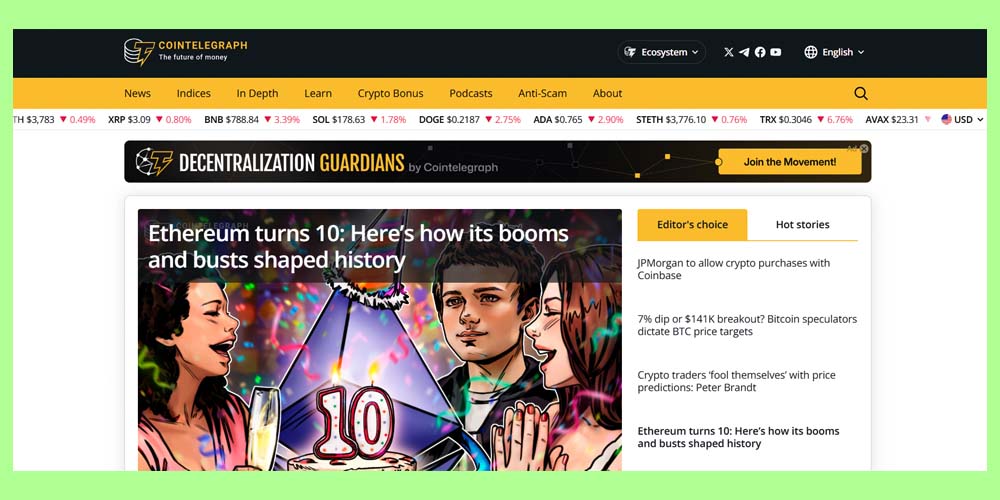Open the Peter Brandt price predictions article
This screenshot has width=1000, height=500.
[737, 381]
